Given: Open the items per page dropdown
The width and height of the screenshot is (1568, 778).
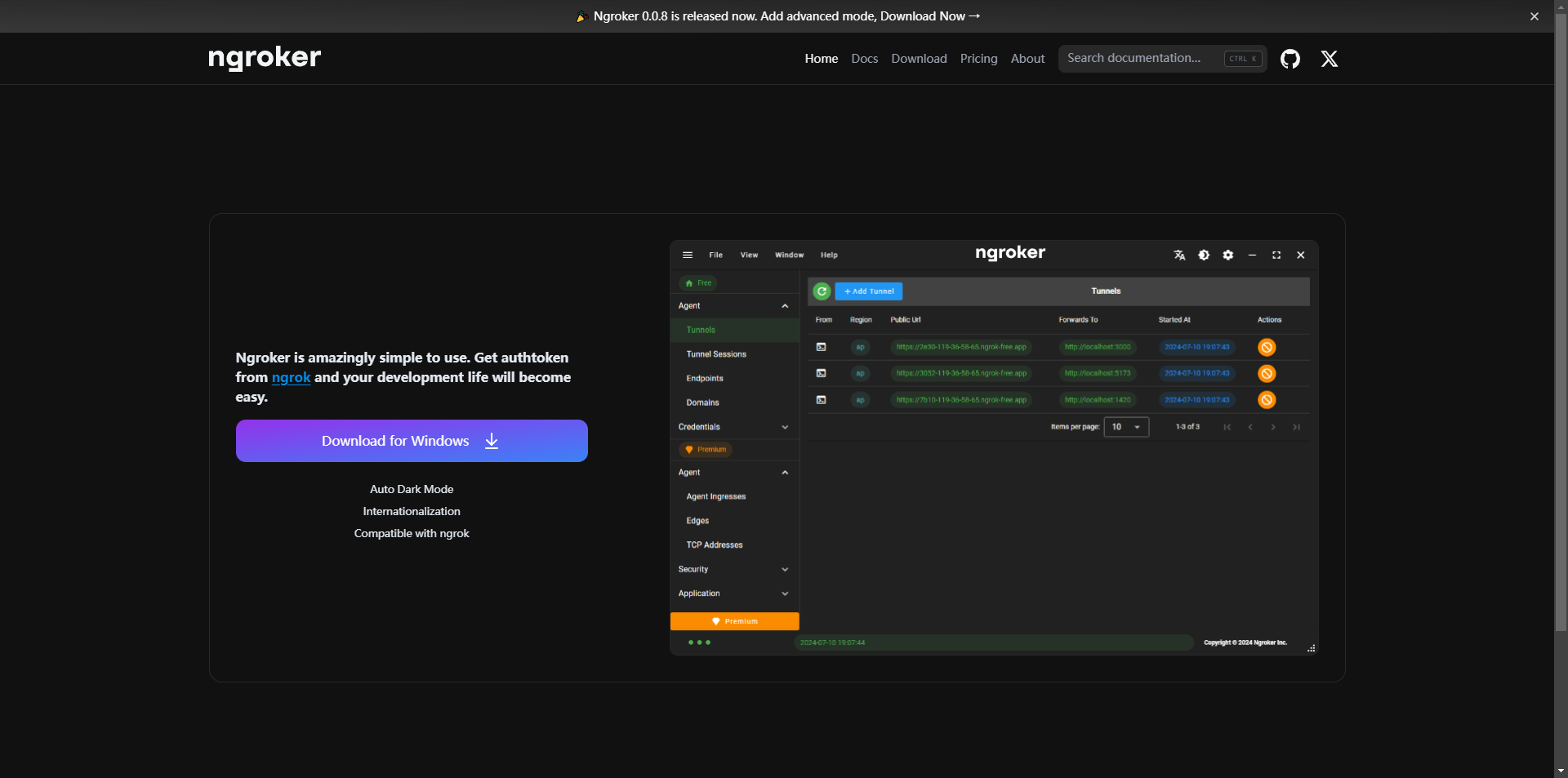Looking at the screenshot, I should coord(1126,427).
